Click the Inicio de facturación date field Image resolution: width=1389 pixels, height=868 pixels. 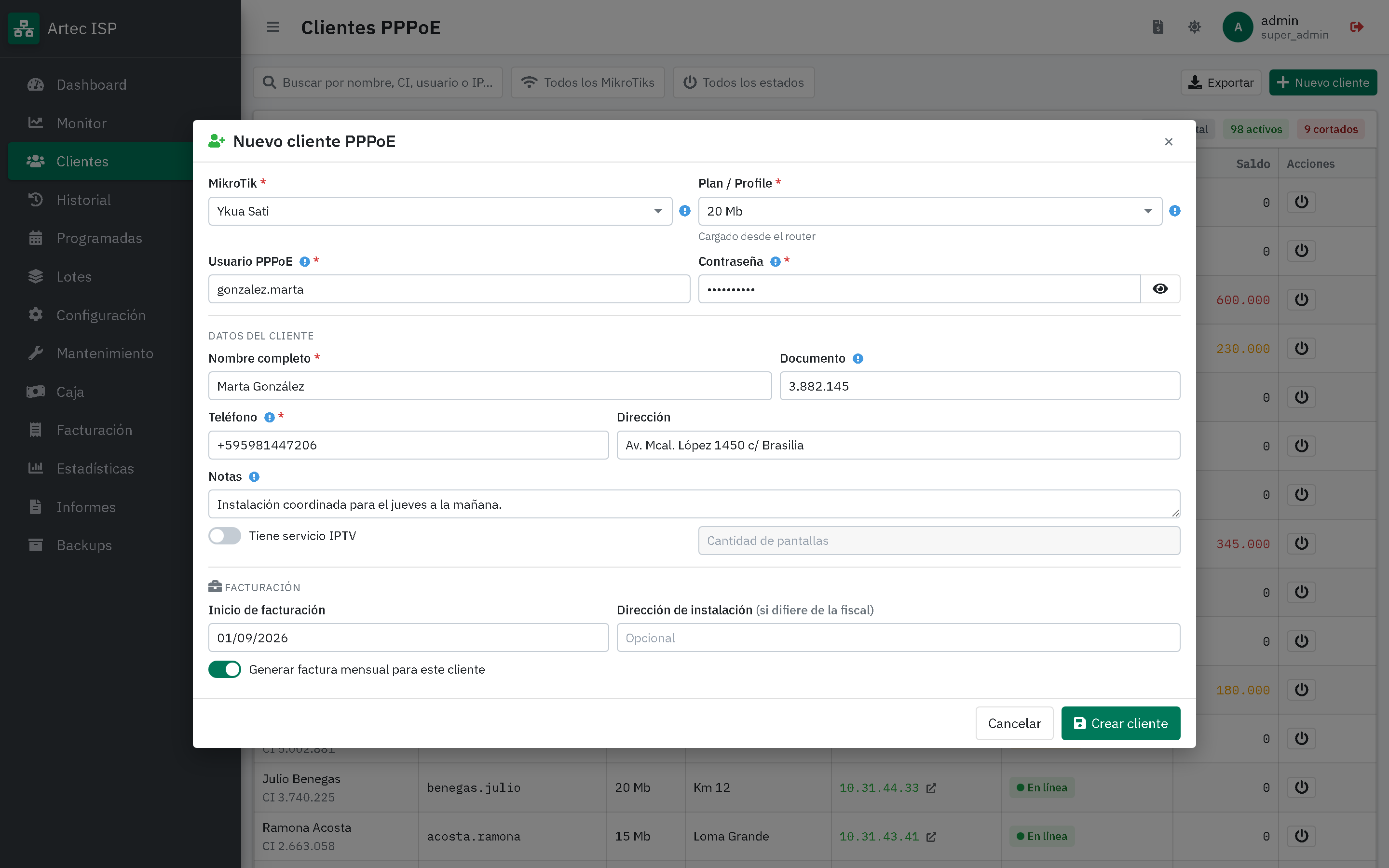pyautogui.click(x=408, y=638)
